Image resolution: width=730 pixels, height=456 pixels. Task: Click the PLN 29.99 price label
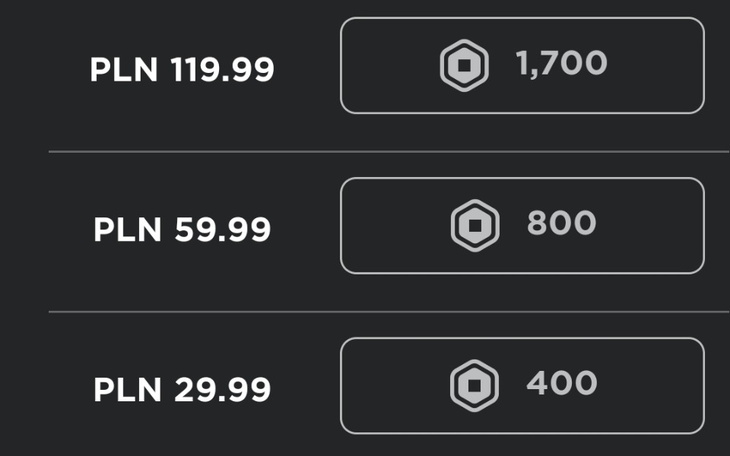pyautogui.click(x=182, y=389)
